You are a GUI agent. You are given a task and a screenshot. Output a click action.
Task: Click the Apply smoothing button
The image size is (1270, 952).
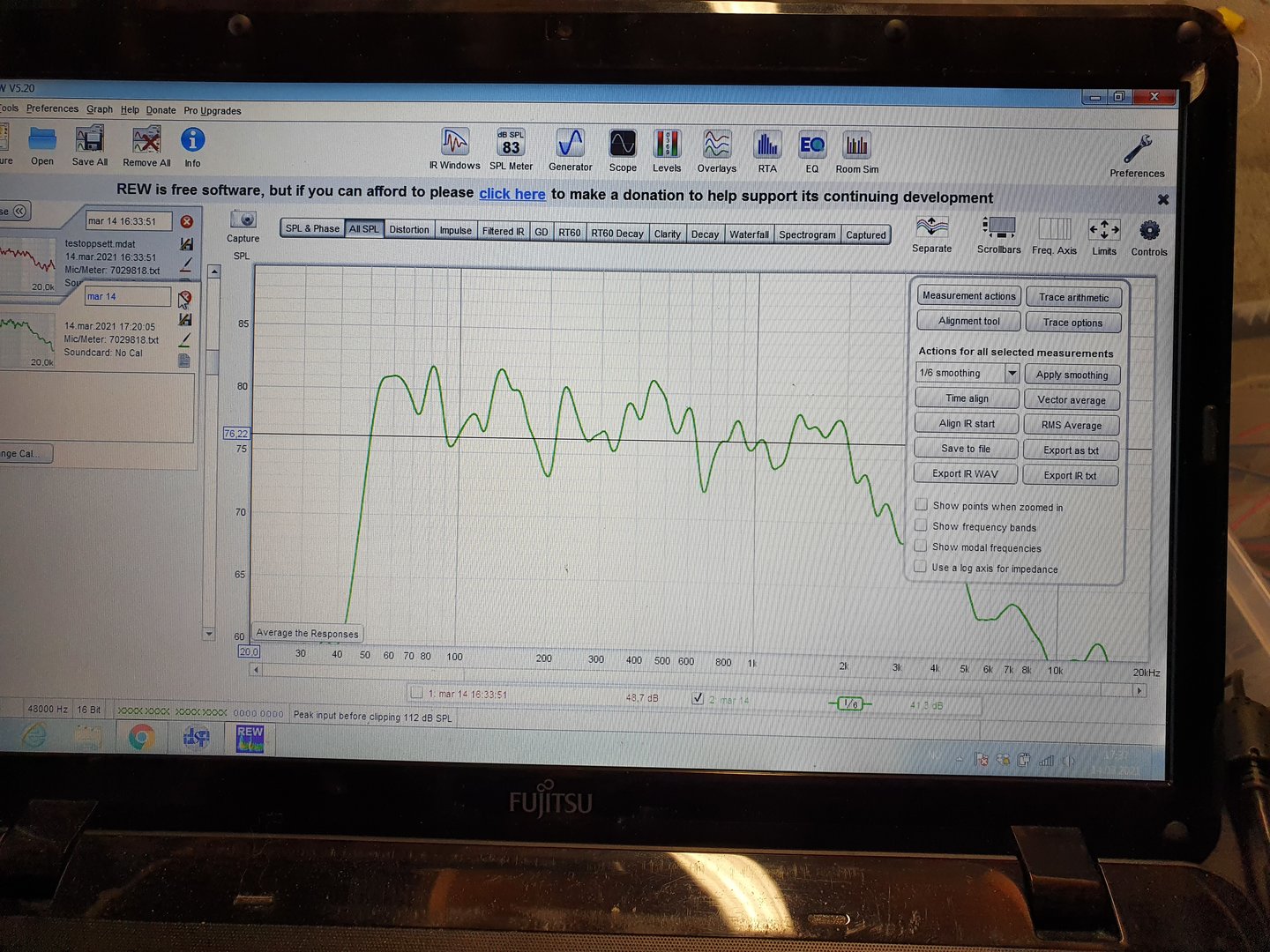[x=1072, y=376]
